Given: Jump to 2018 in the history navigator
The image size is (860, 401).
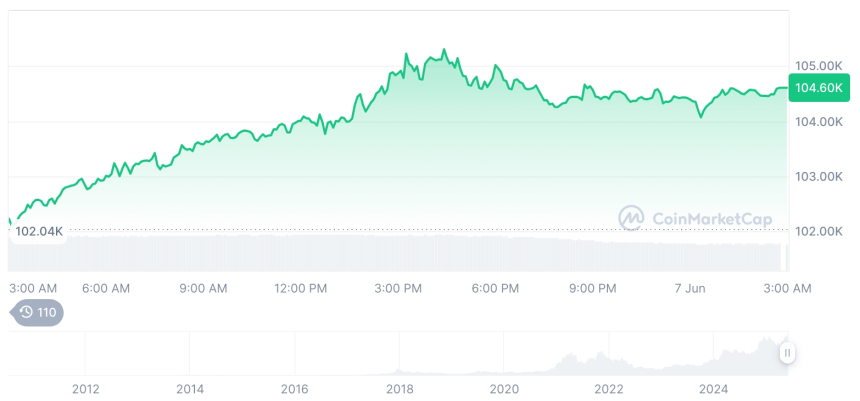Looking at the screenshot, I should click(x=399, y=389).
